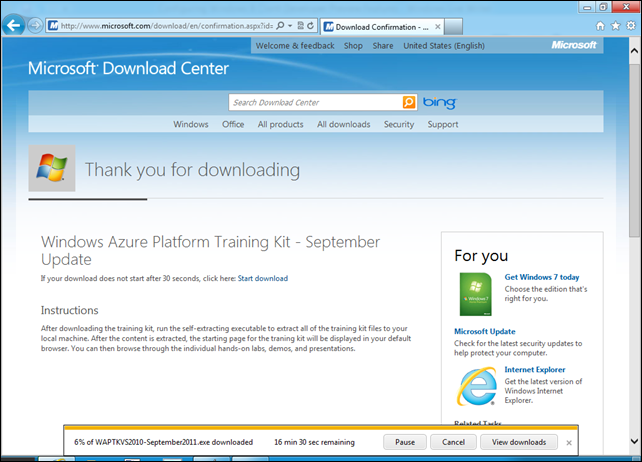Image resolution: width=642 pixels, height=462 pixels.
Task: Open the address bar dropdown arrow
Action: tap(290, 26)
